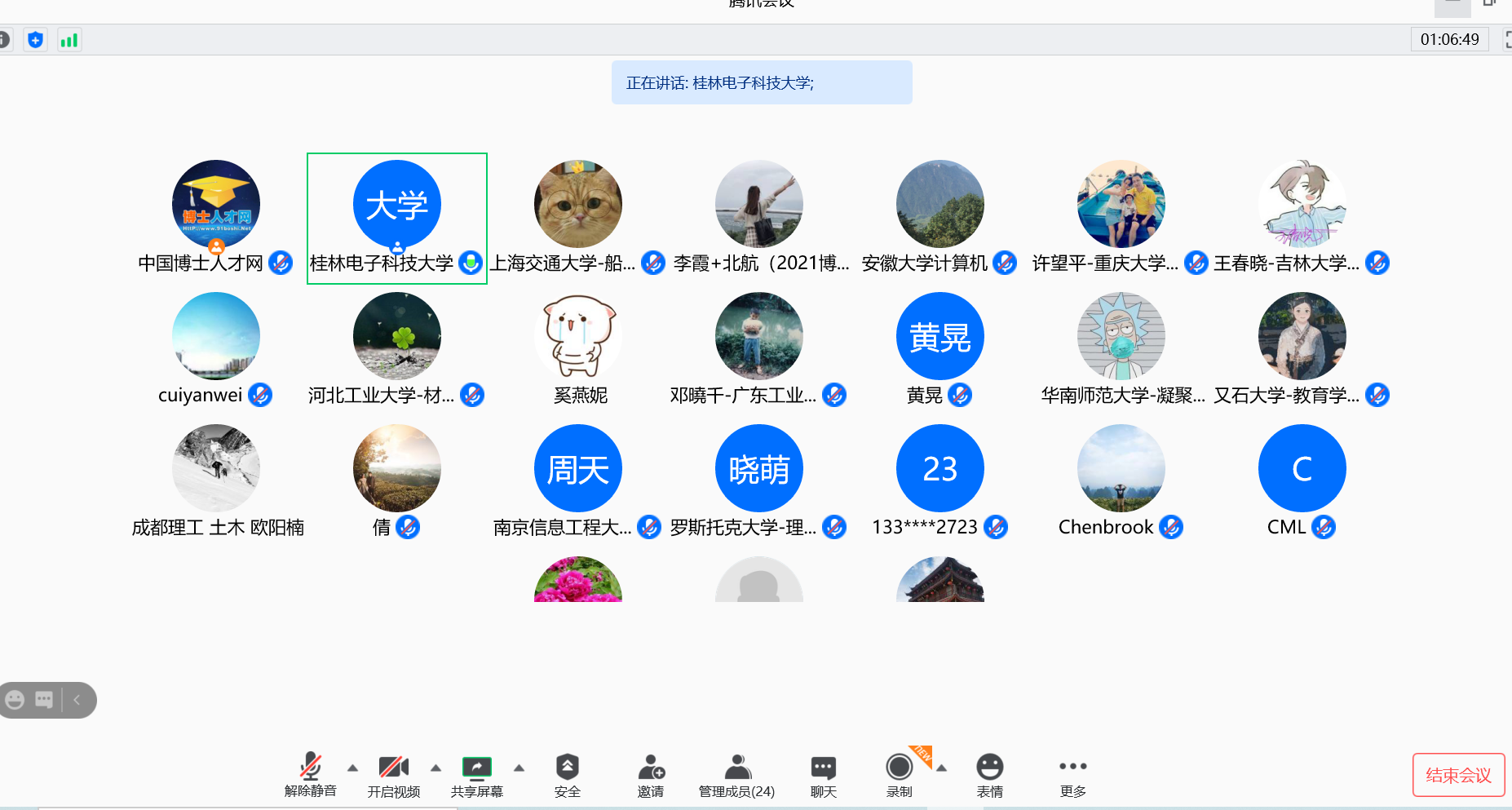Toggle mic icon of Chenbrook

[x=1171, y=527]
